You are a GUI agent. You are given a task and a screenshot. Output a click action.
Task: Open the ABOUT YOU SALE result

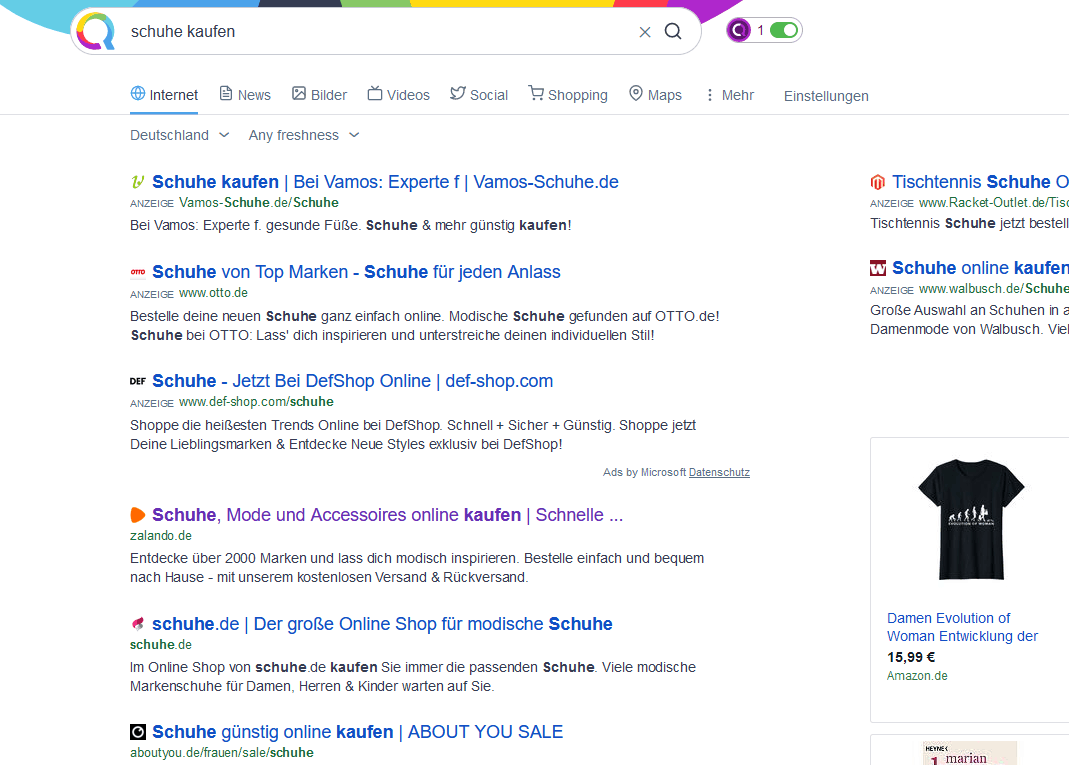pos(357,732)
